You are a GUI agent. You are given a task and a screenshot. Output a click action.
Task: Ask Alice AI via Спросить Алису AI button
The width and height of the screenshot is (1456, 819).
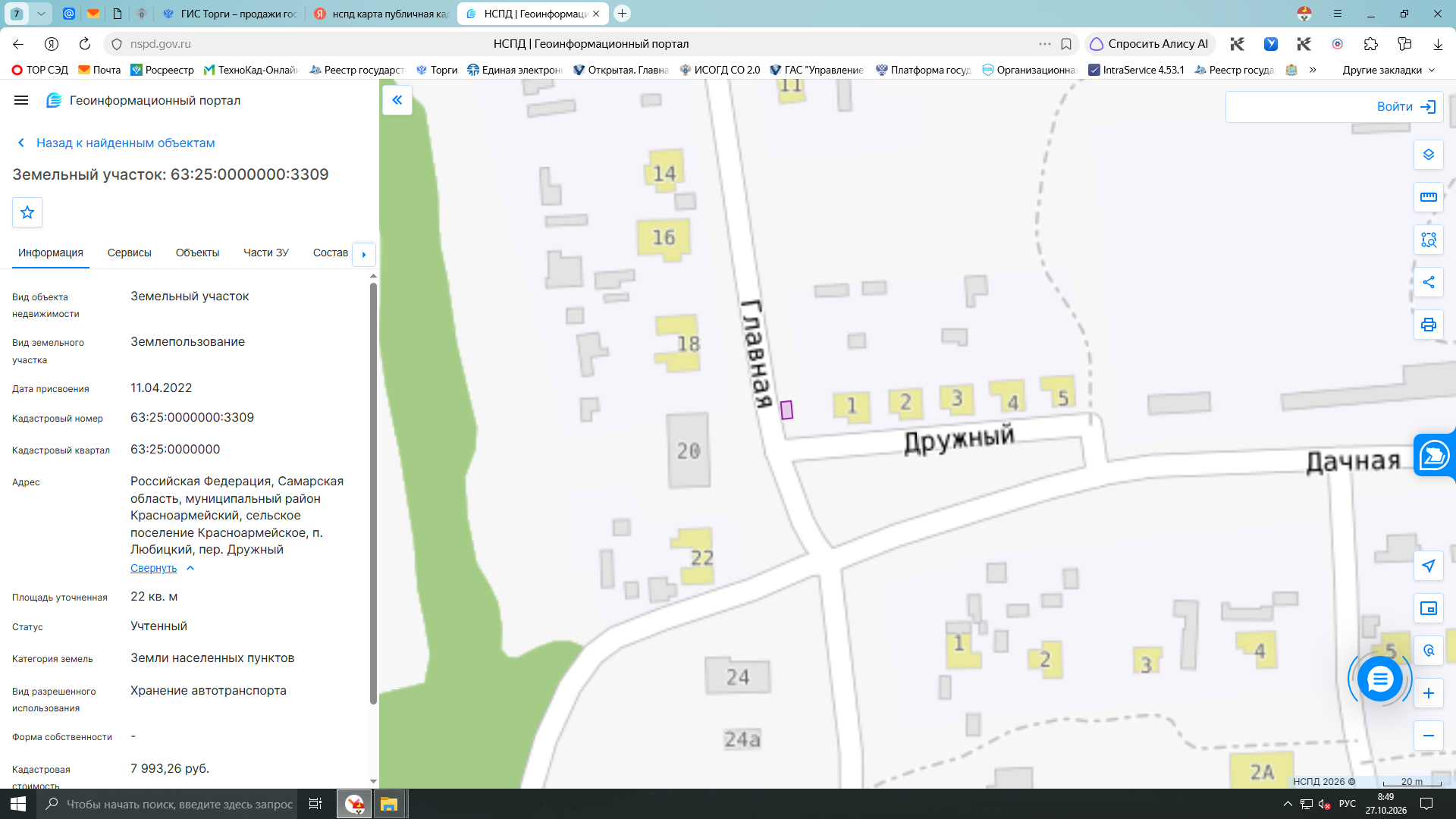point(1150,44)
